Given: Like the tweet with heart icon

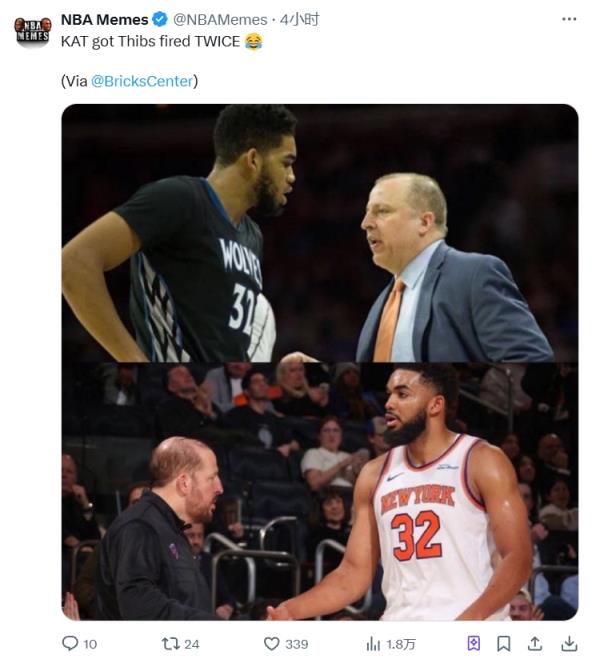Looking at the screenshot, I should (x=271, y=644).
